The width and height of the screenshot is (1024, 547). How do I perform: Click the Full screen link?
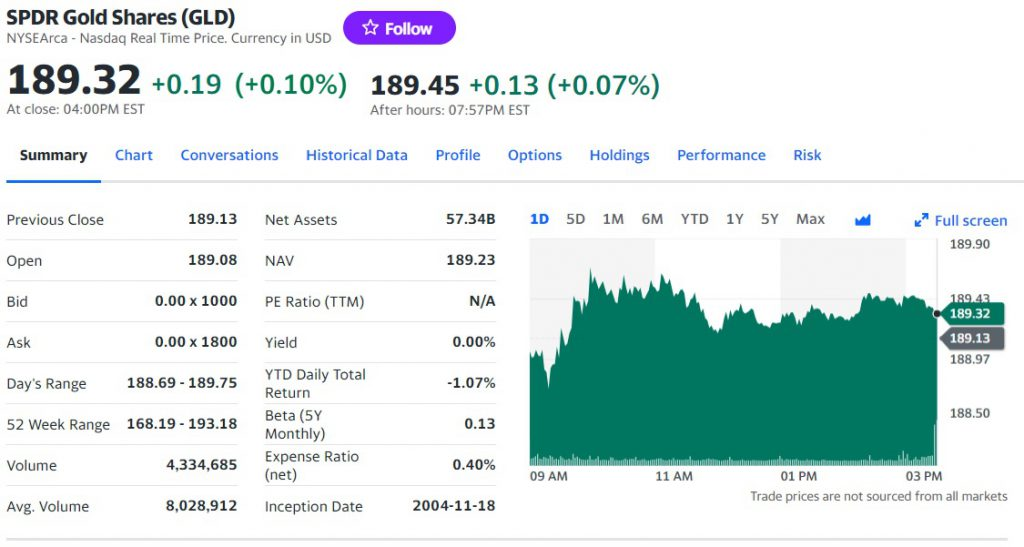point(970,220)
